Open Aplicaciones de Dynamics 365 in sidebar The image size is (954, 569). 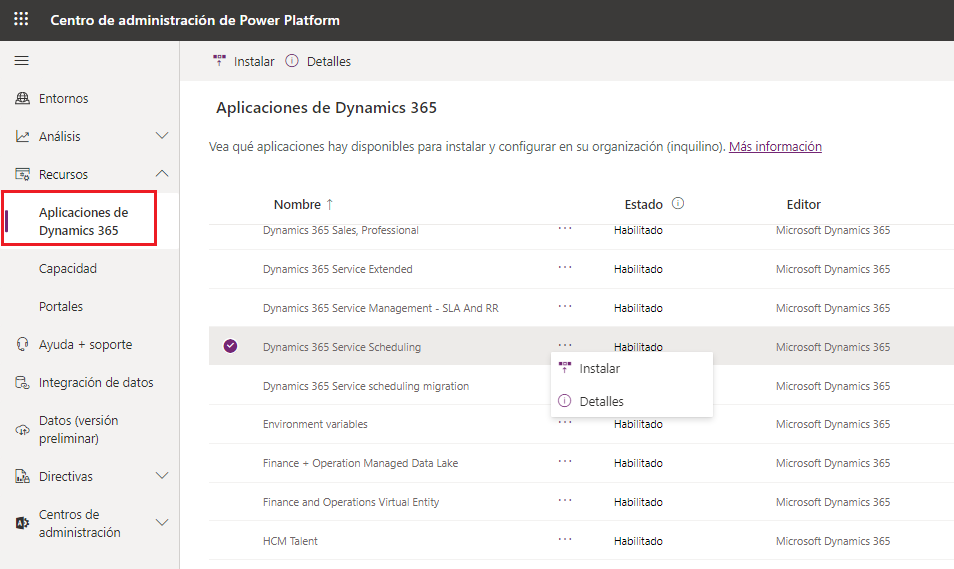coord(83,222)
